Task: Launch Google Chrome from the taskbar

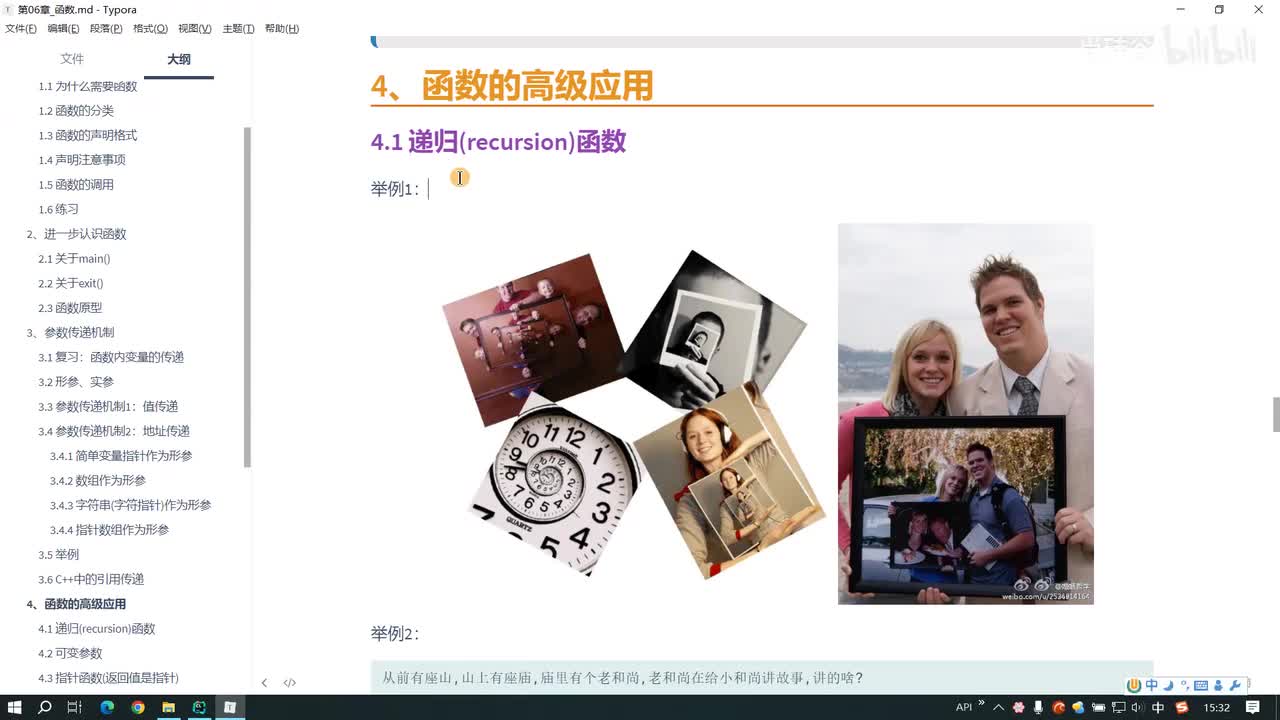Action: click(137, 707)
